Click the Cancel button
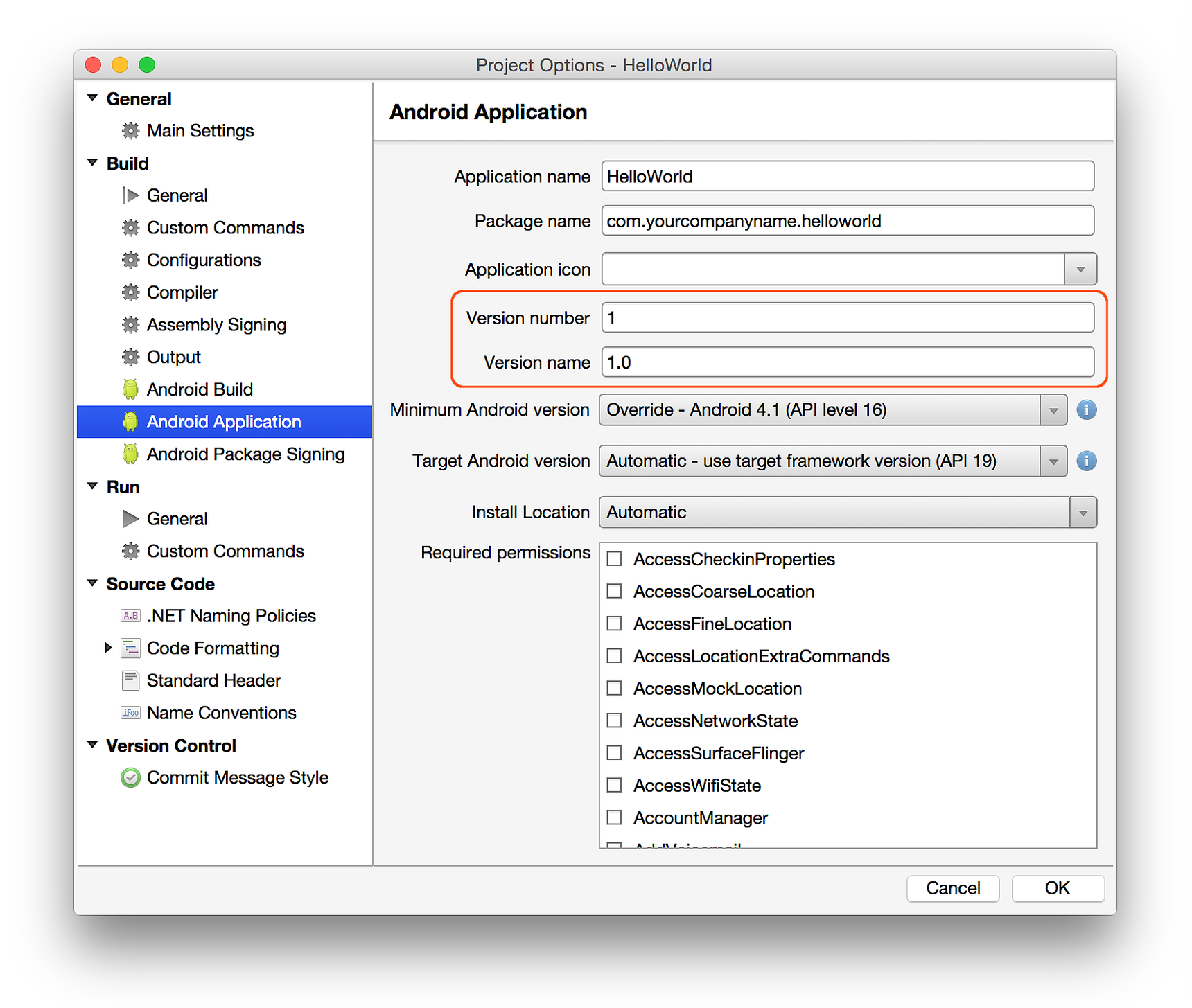 click(x=953, y=888)
